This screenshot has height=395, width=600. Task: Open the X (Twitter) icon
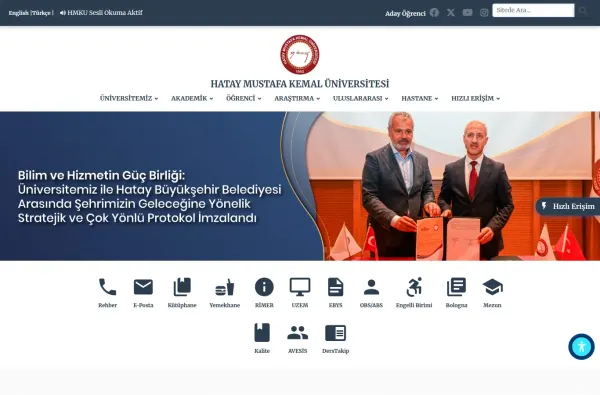[451, 13]
